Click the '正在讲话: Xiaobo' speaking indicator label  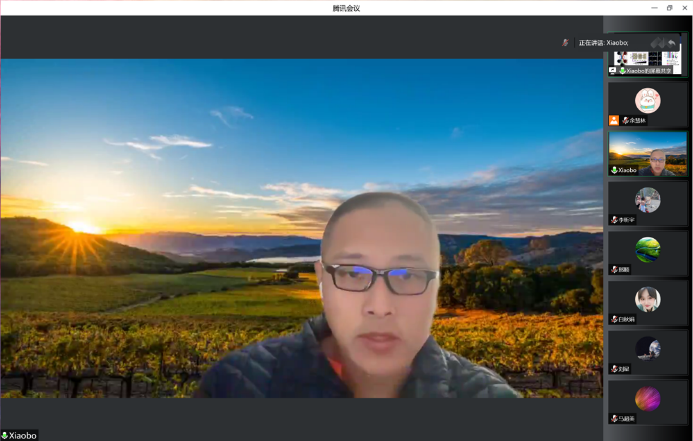pyautogui.click(x=602, y=43)
